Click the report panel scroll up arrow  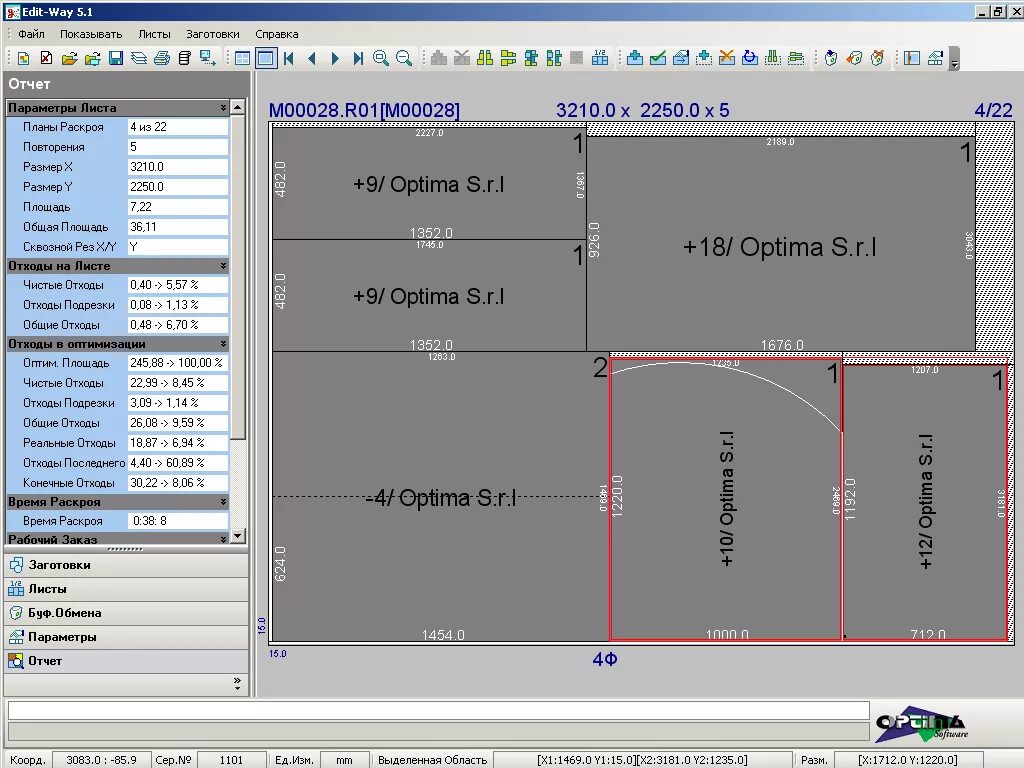tap(238, 107)
